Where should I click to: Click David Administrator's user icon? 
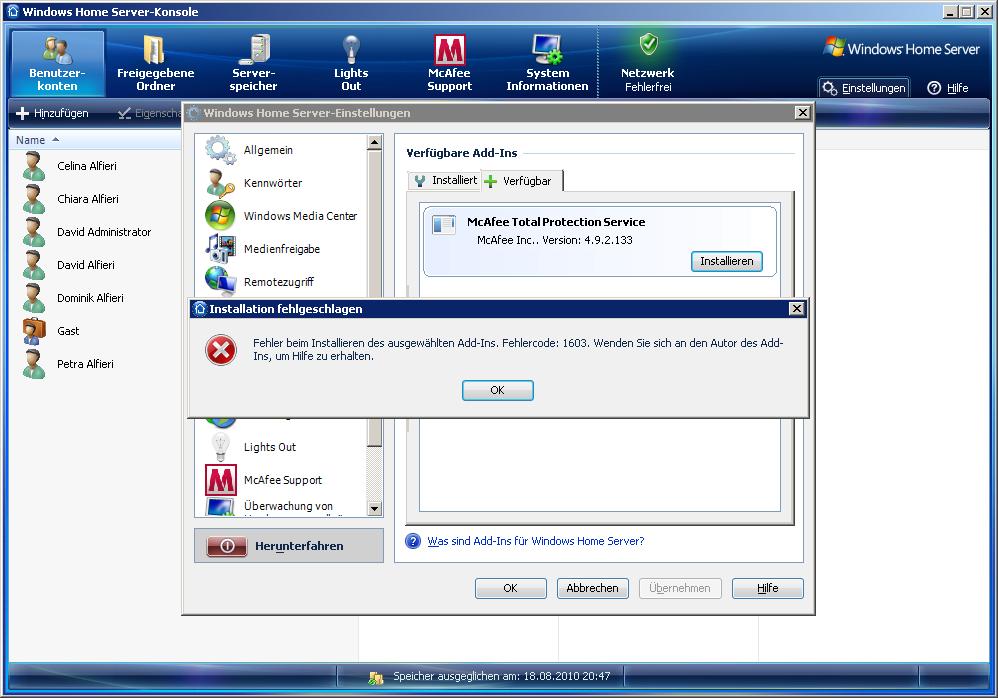(34, 232)
